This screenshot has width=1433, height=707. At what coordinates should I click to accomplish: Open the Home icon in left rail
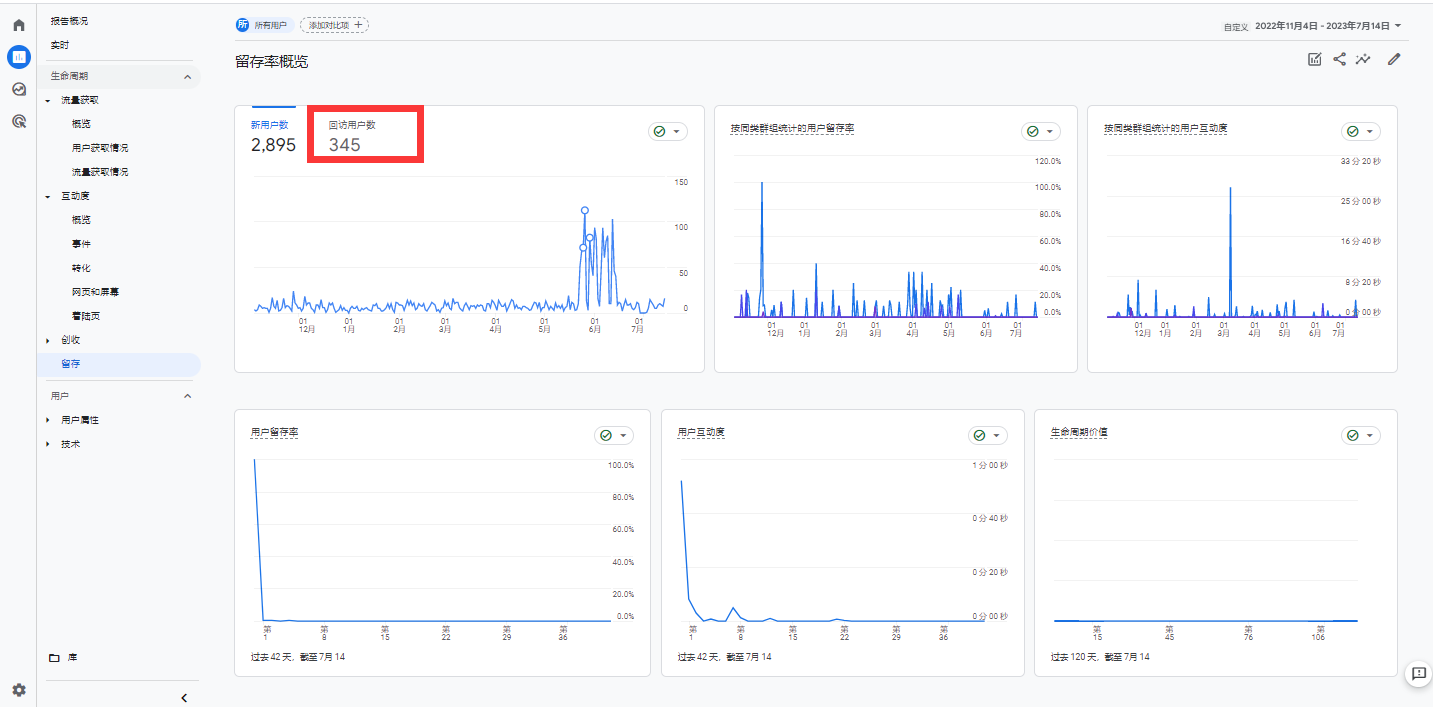point(18,25)
